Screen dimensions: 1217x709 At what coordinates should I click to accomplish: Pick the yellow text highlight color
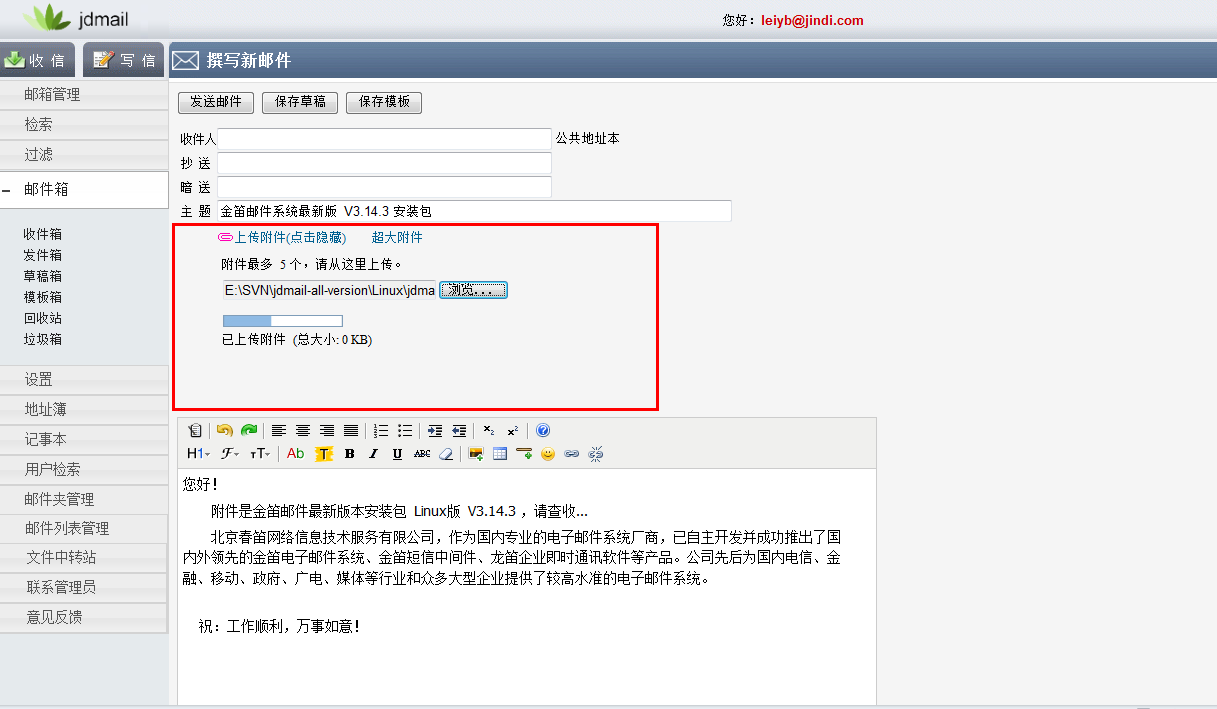pos(324,454)
